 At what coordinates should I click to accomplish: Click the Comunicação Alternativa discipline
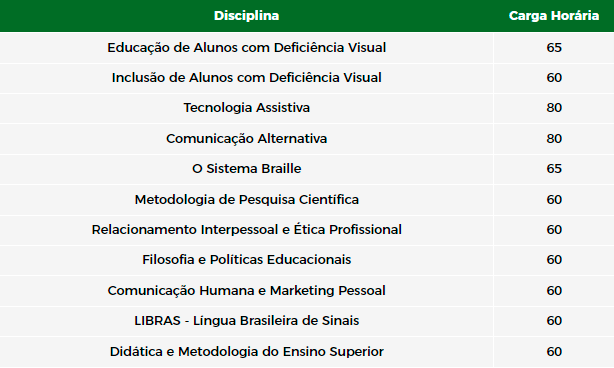(247, 139)
